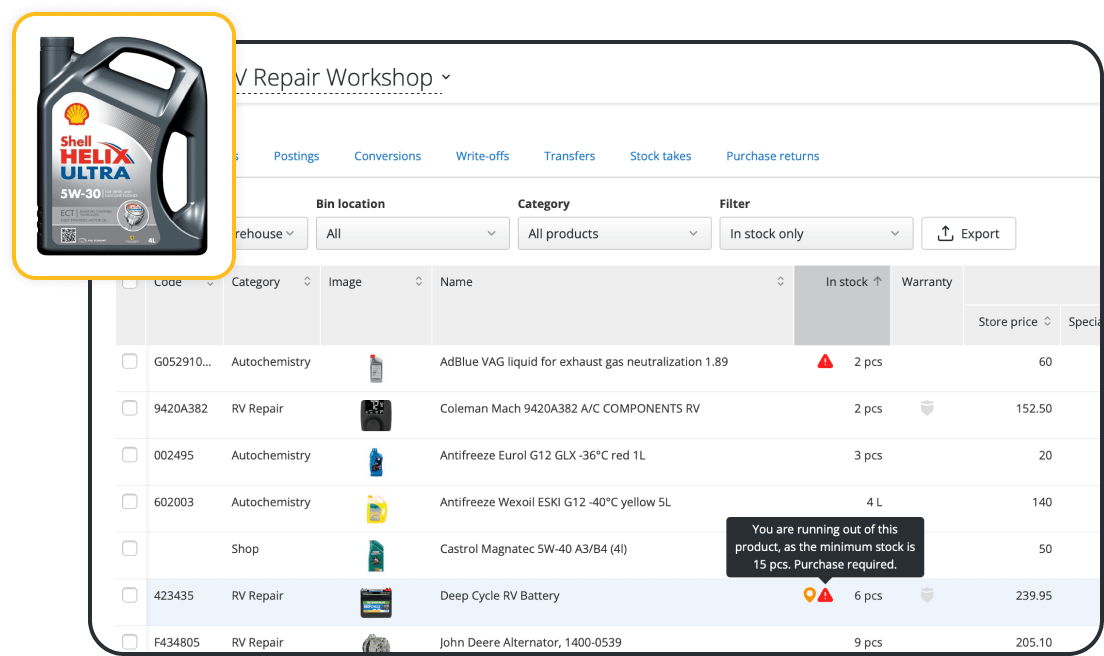The image size is (1104, 656).
Task: Click the orange location pin on Deep Cycle Battery
Action: [x=808, y=594]
